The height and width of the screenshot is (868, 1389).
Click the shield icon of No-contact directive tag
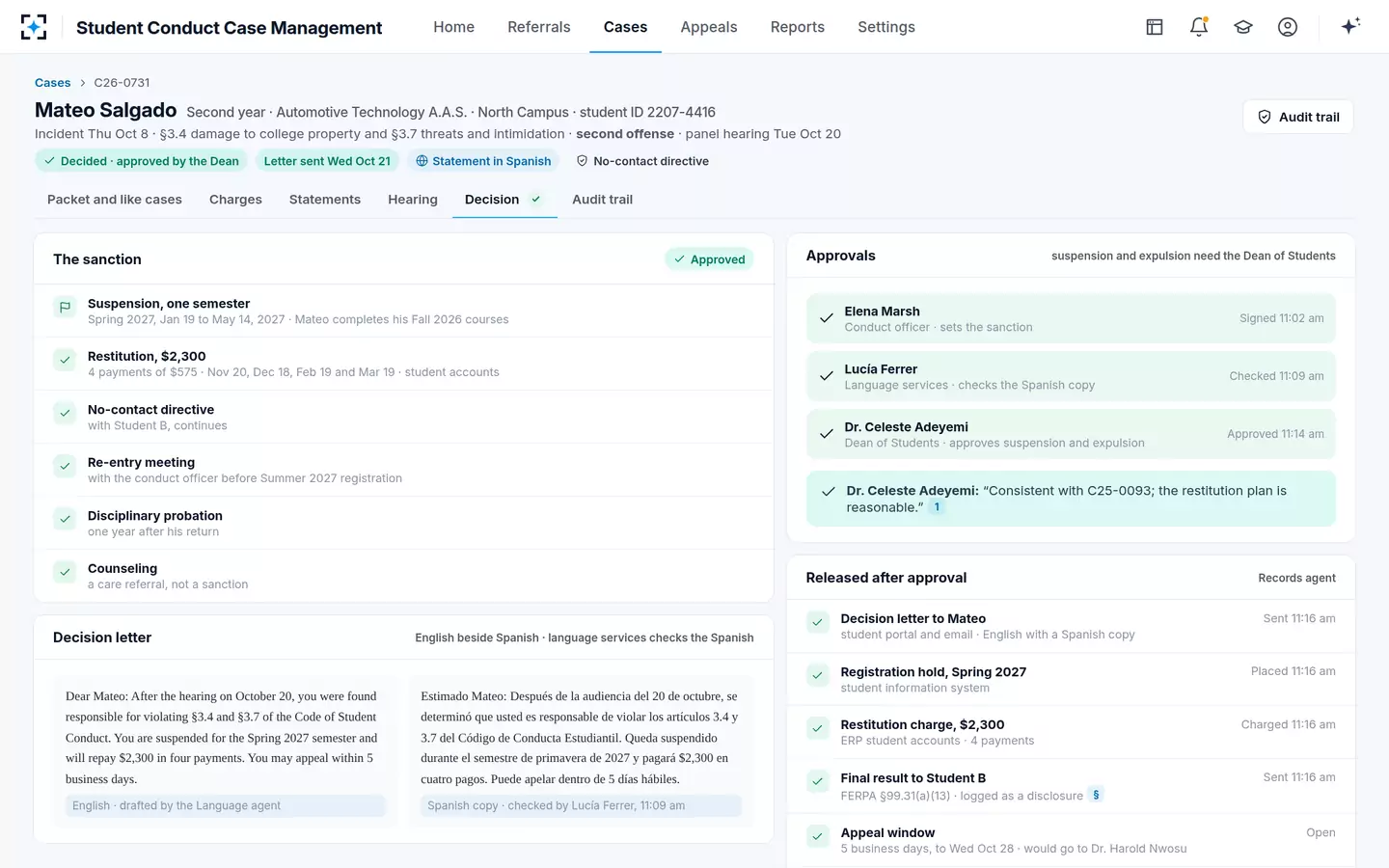[582, 161]
